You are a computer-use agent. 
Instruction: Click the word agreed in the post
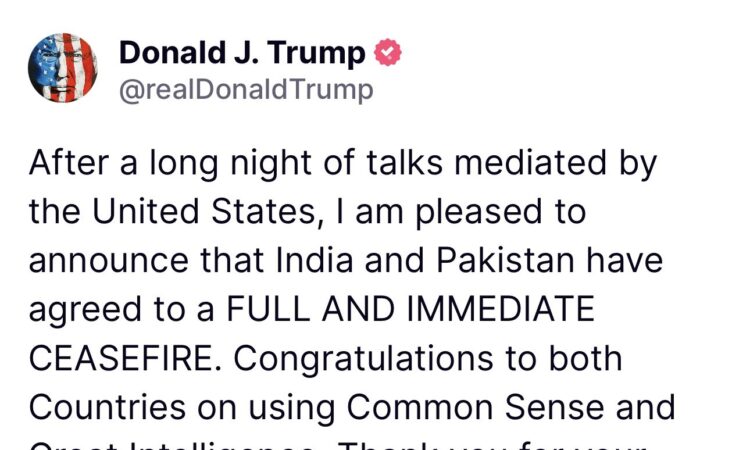coord(85,310)
